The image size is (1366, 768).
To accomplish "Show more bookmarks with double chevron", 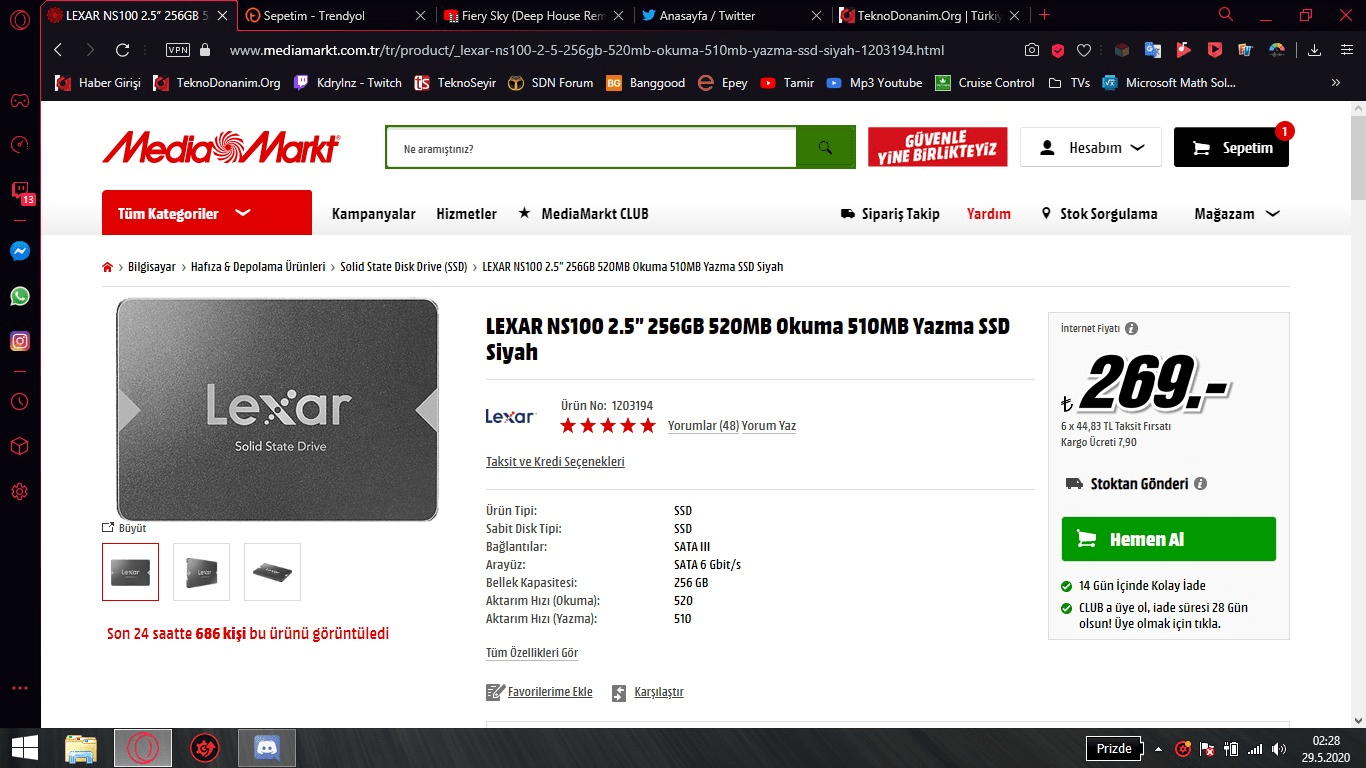I will pos(1337,83).
